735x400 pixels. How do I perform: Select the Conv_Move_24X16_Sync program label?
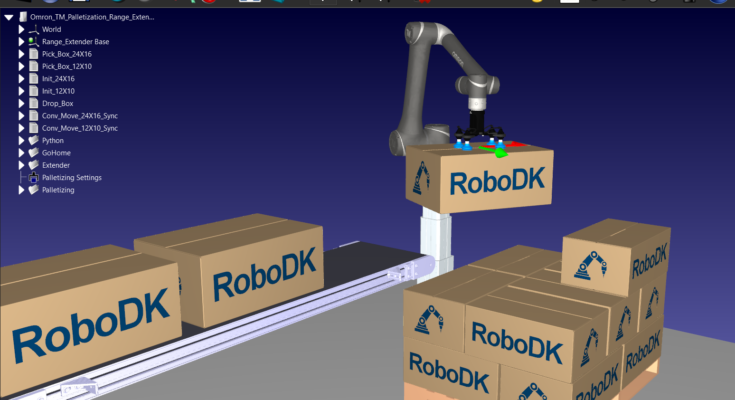pyautogui.click(x=79, y=115)
